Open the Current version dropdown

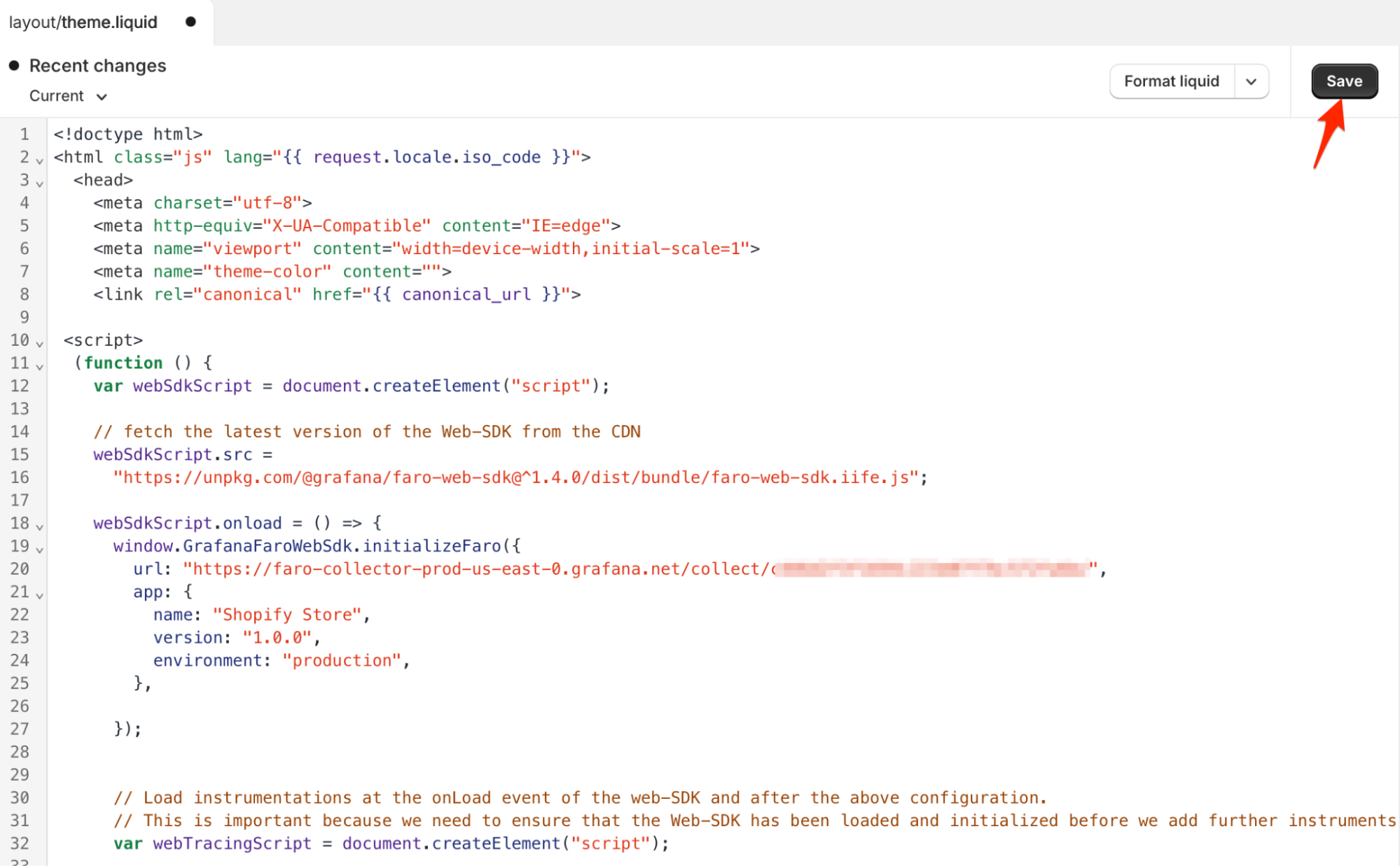(x=67, y=96)
